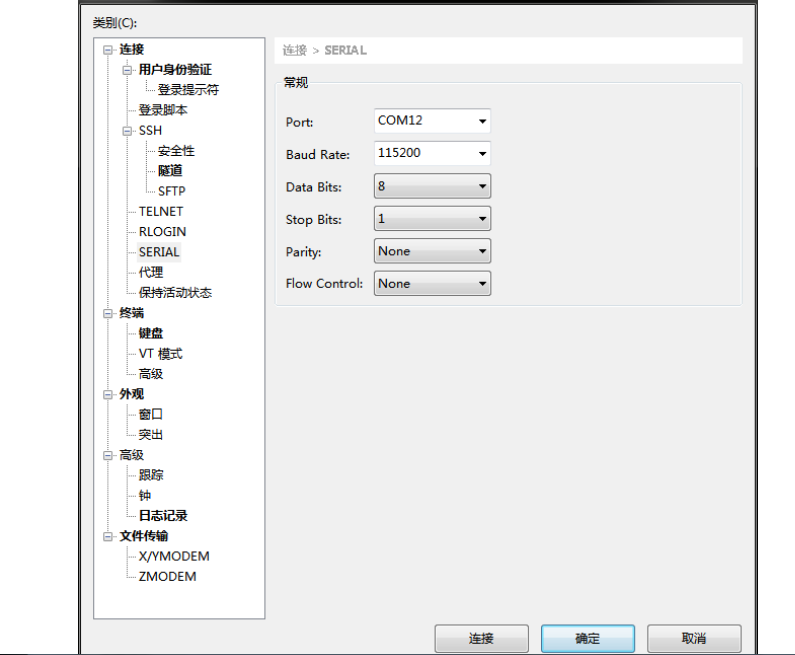
Task: Select 用户身份验证 in the tree
Action: tap(175, 70)
